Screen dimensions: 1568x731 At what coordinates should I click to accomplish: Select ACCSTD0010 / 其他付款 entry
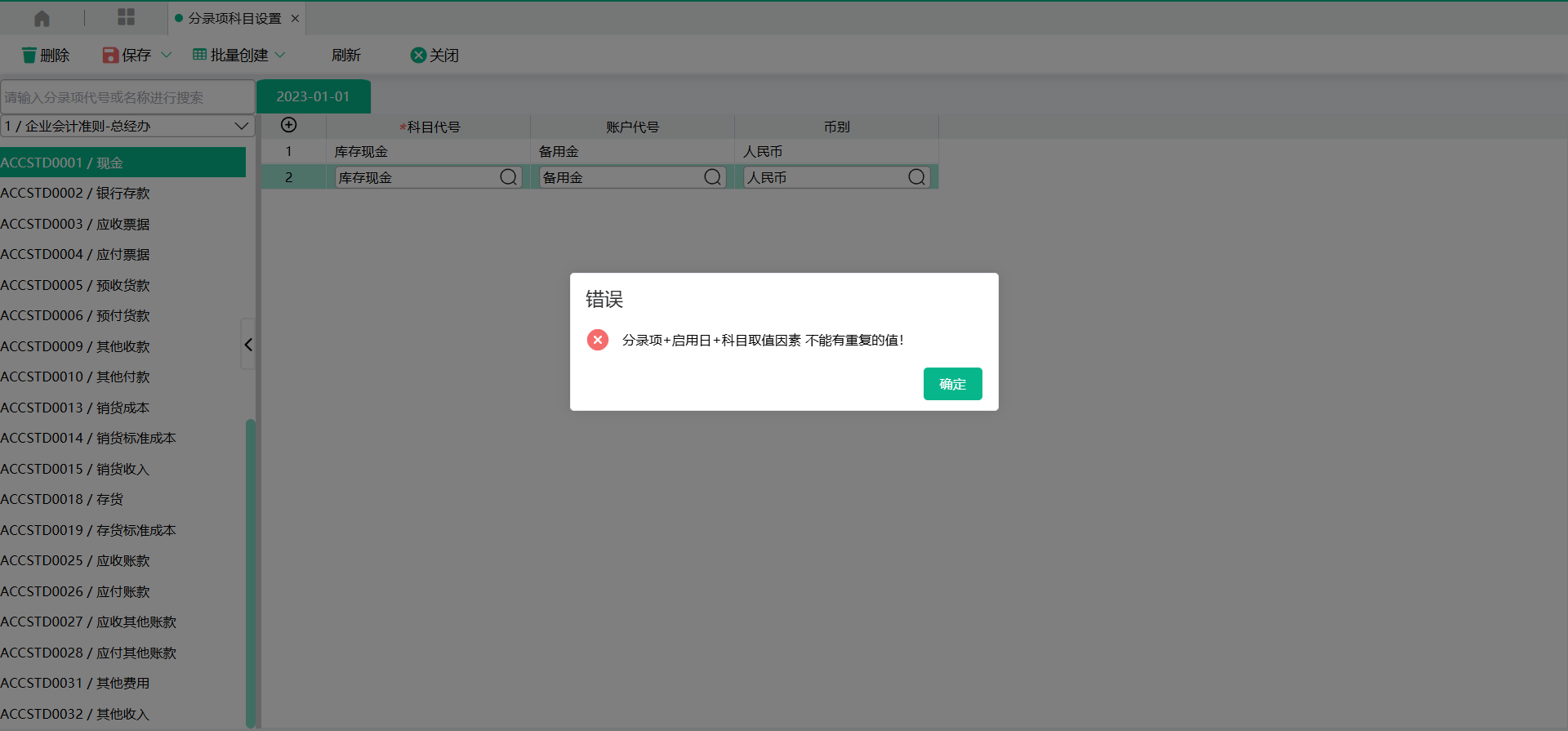(x=122, y=377)
